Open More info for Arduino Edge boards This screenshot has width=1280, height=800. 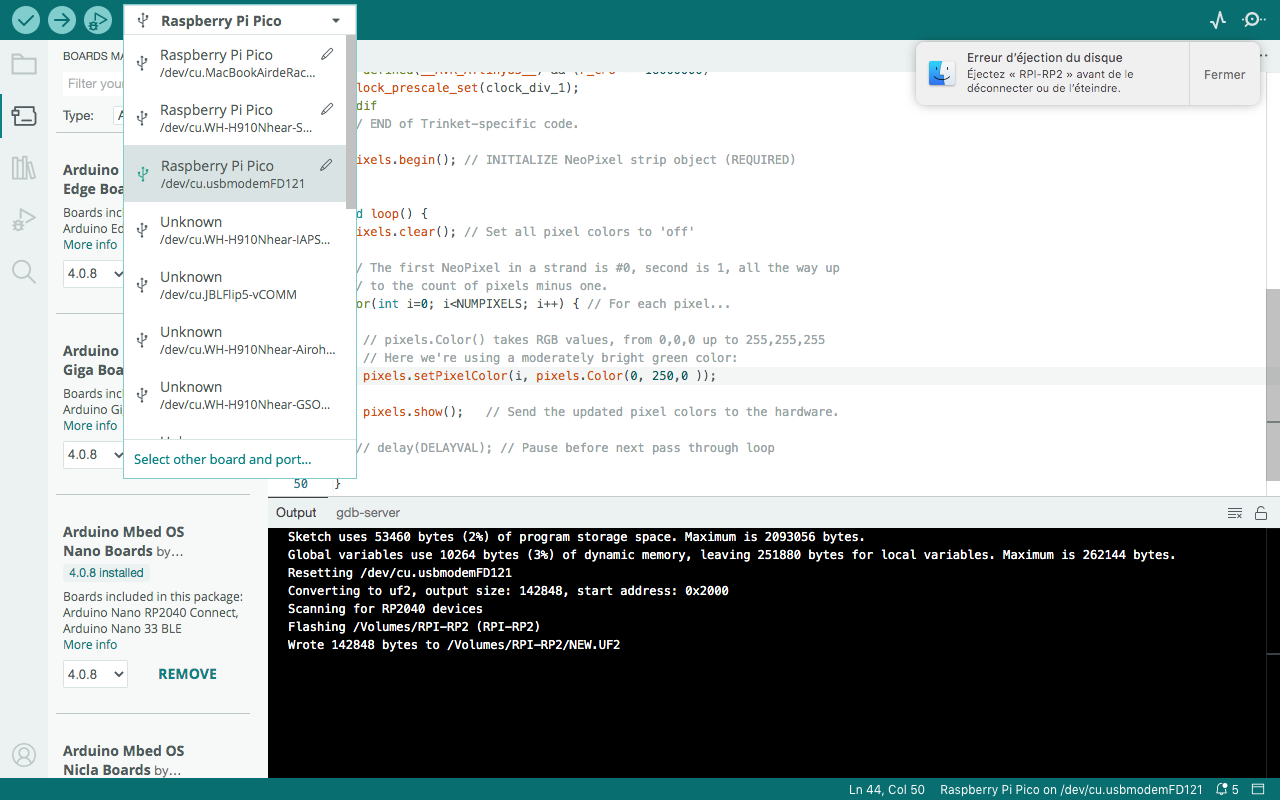pyautogui.click(x=90, y=245)
